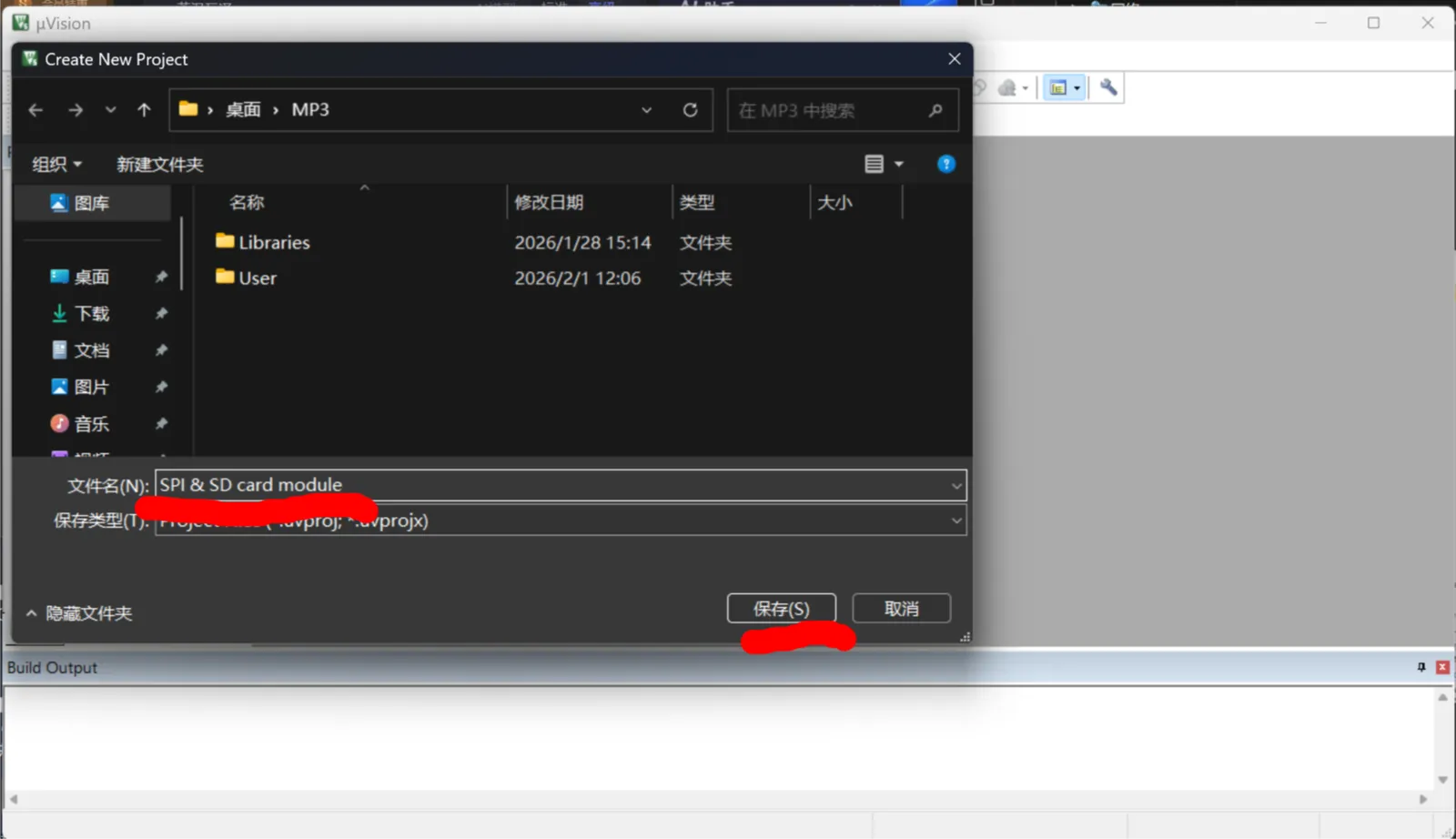Go up one folder level
Screen dimensions: 1456x839
coord(144,110)
